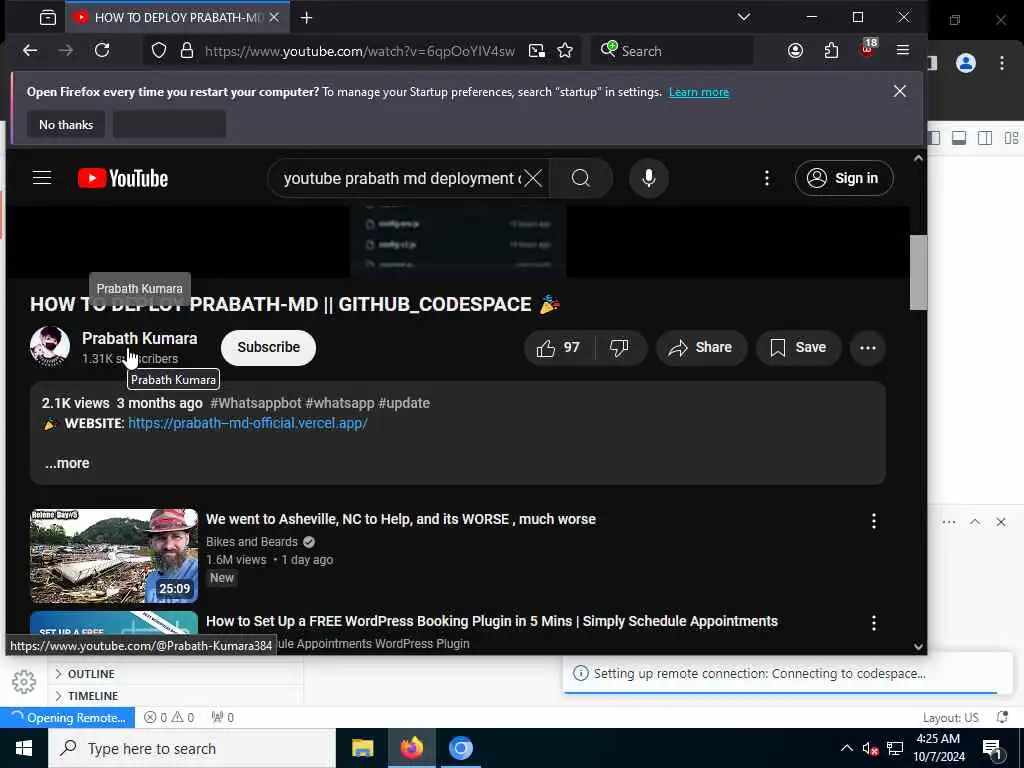The image size is (1024, 768).
Task: Open Asheville video title link
Action: click(x=401, y=519)
